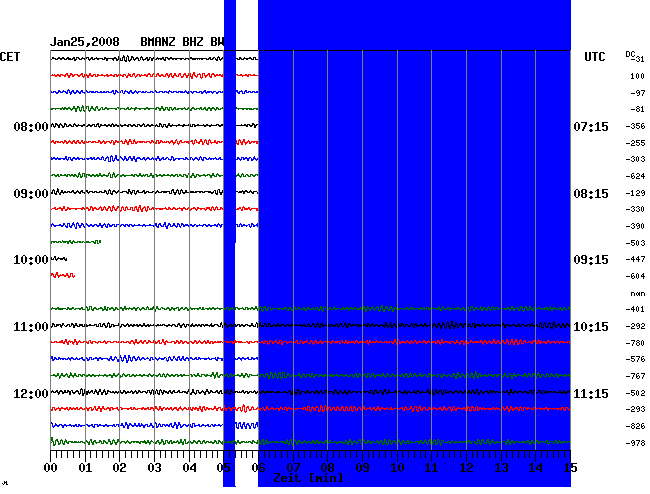
Task: Click the "10:00" CET time label
Action: [x=31, y=260]
